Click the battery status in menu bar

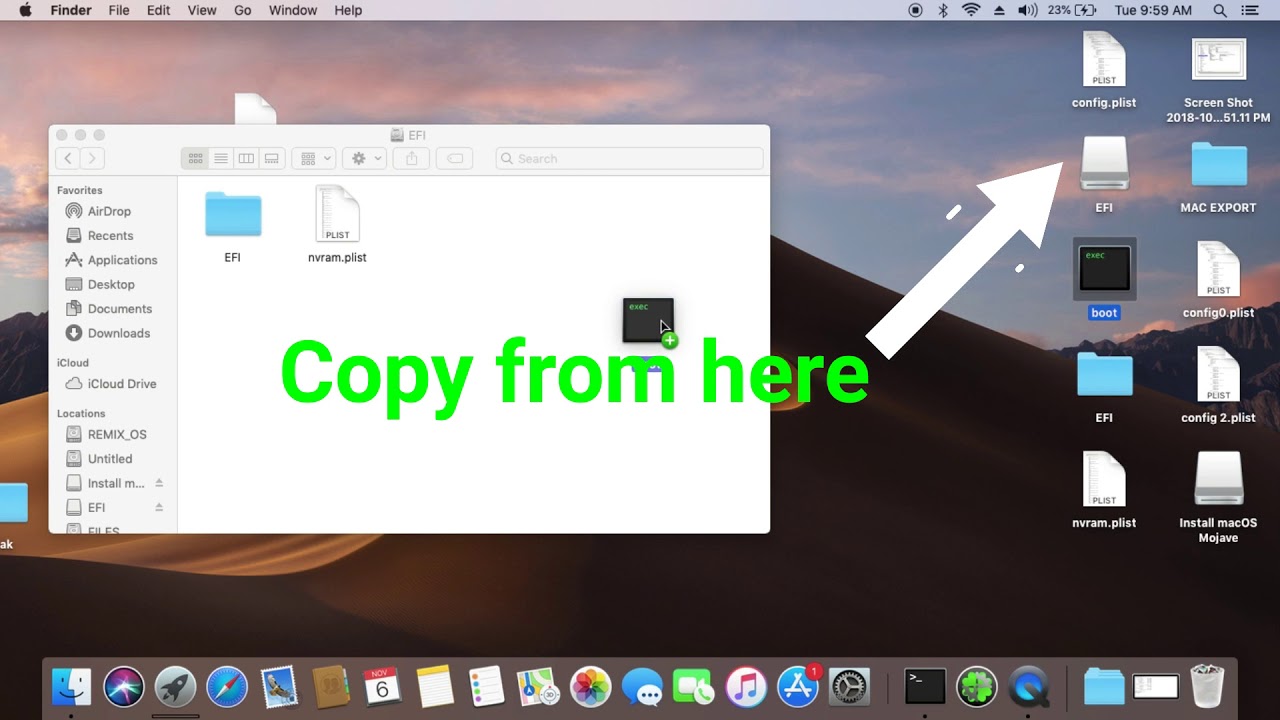pyautogui.click(x=1073, y=10)
